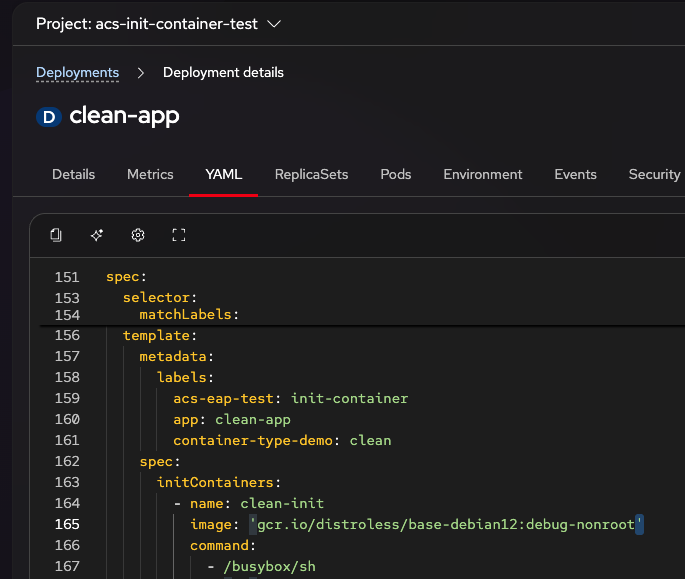685x579 pixels.
Task: Open the Project acs-init-container-test dropdown
Action: point(158,24)
